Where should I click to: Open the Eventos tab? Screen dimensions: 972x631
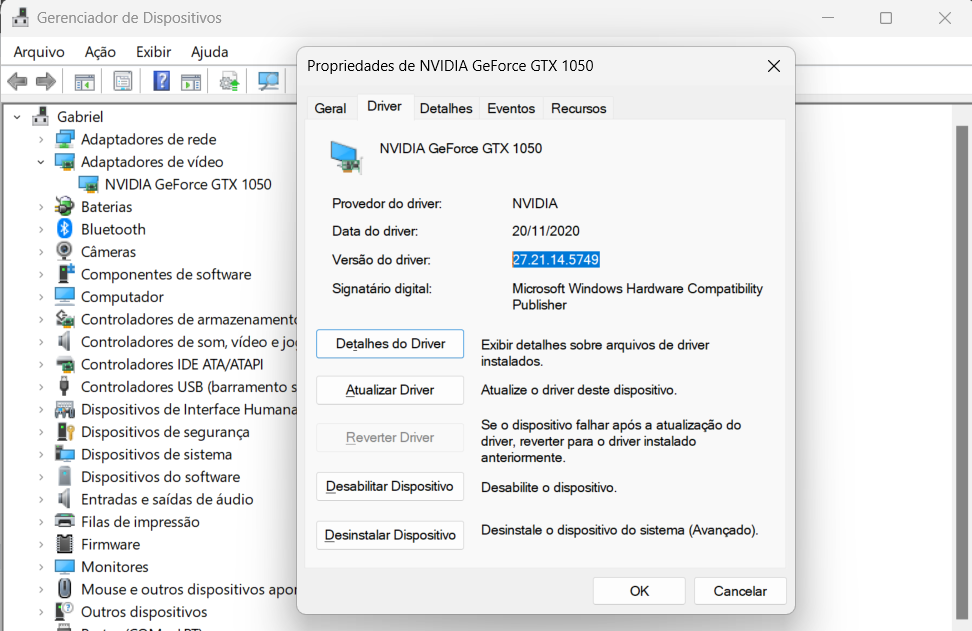(511, 108)
